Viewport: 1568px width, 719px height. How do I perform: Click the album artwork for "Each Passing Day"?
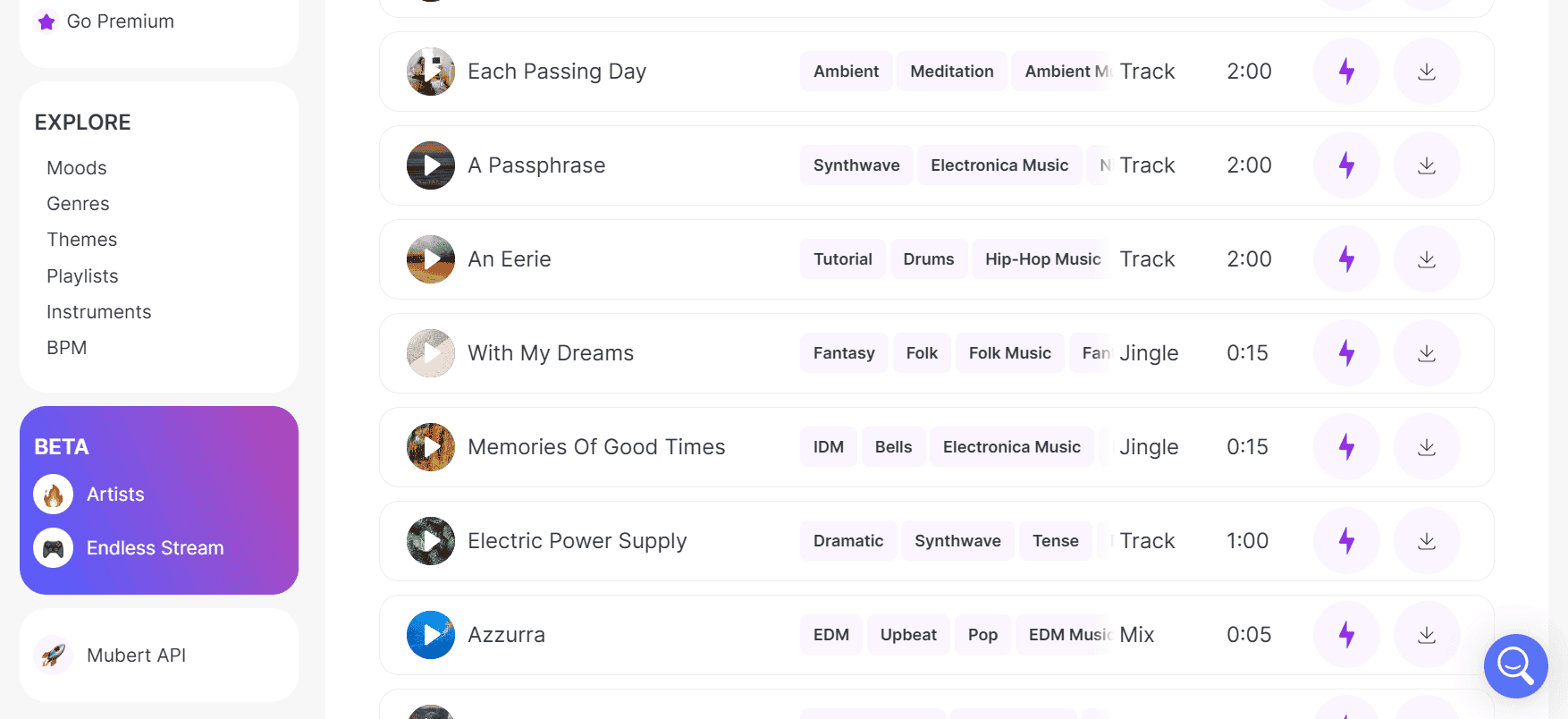coord(430,72)
